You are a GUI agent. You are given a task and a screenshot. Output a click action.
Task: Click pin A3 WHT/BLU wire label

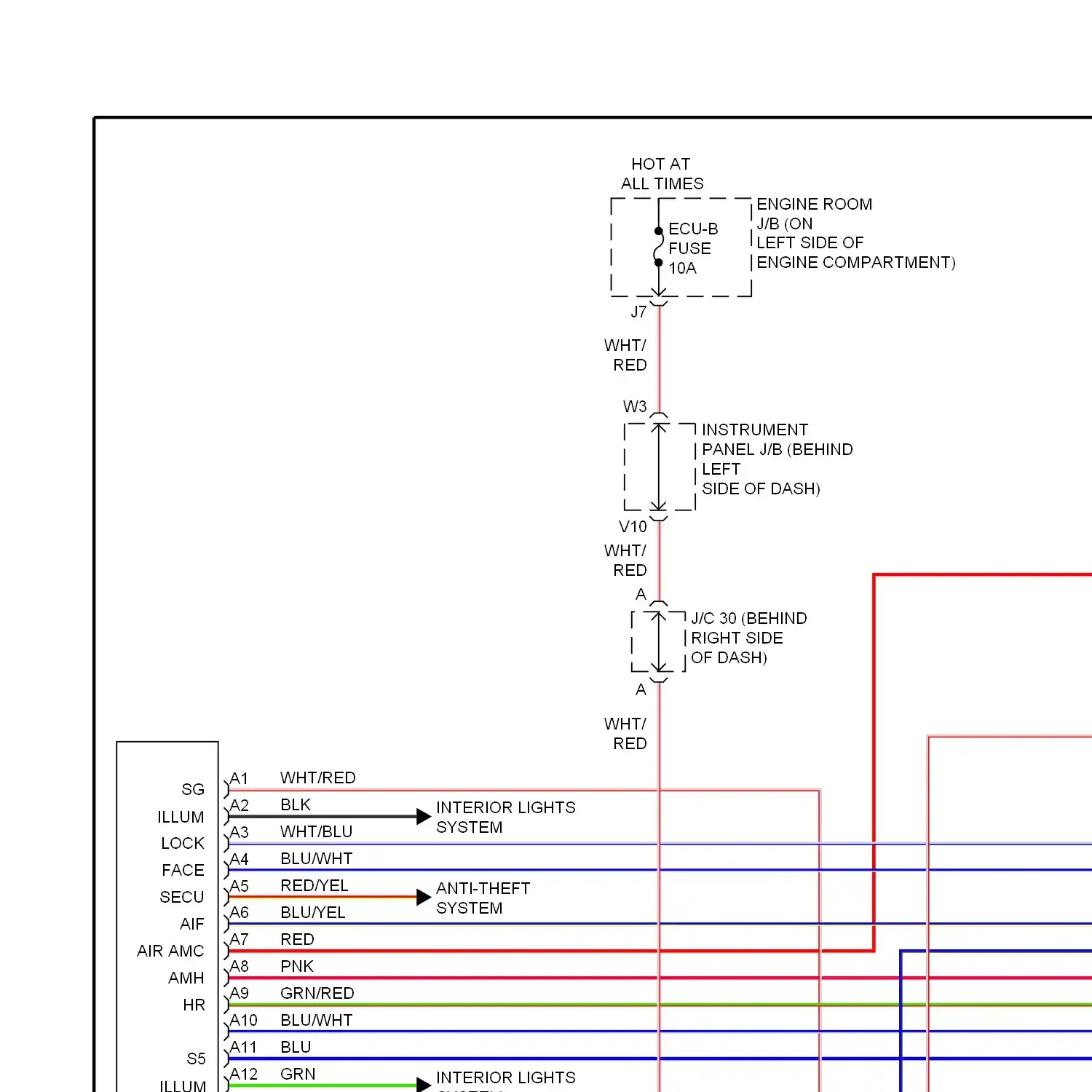316,832
